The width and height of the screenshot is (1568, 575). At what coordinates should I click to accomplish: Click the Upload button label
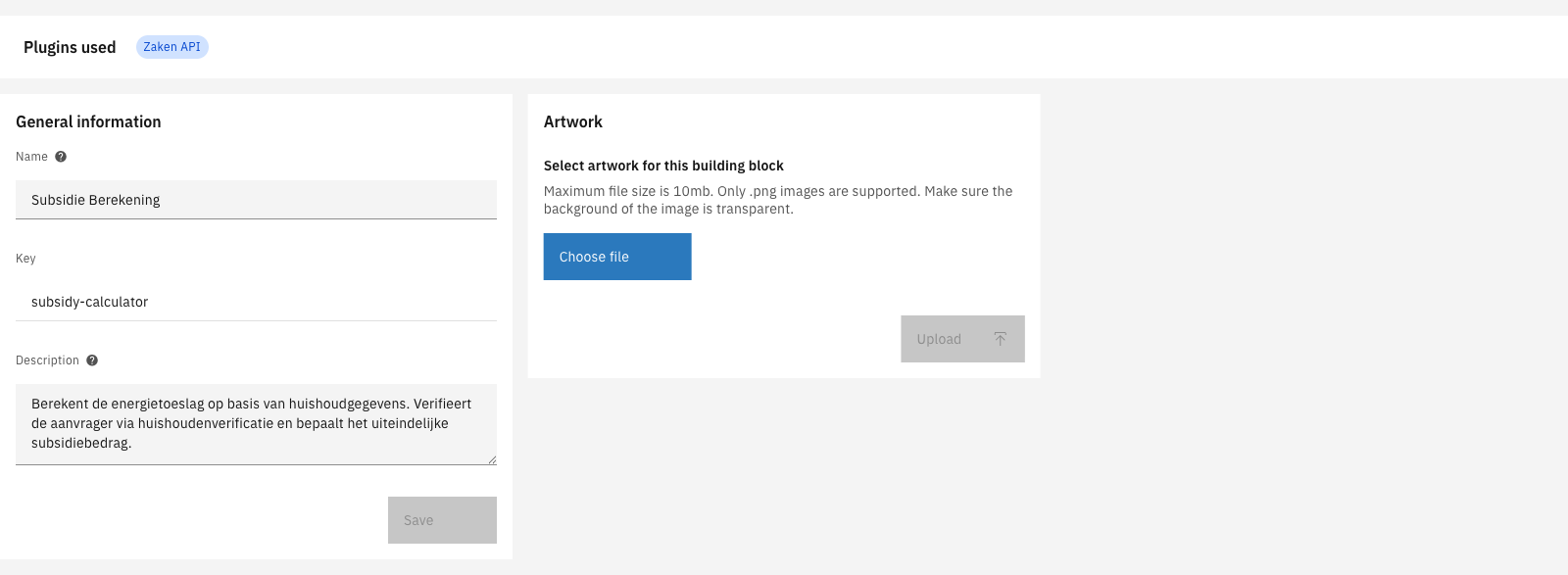tap(939, 339)
